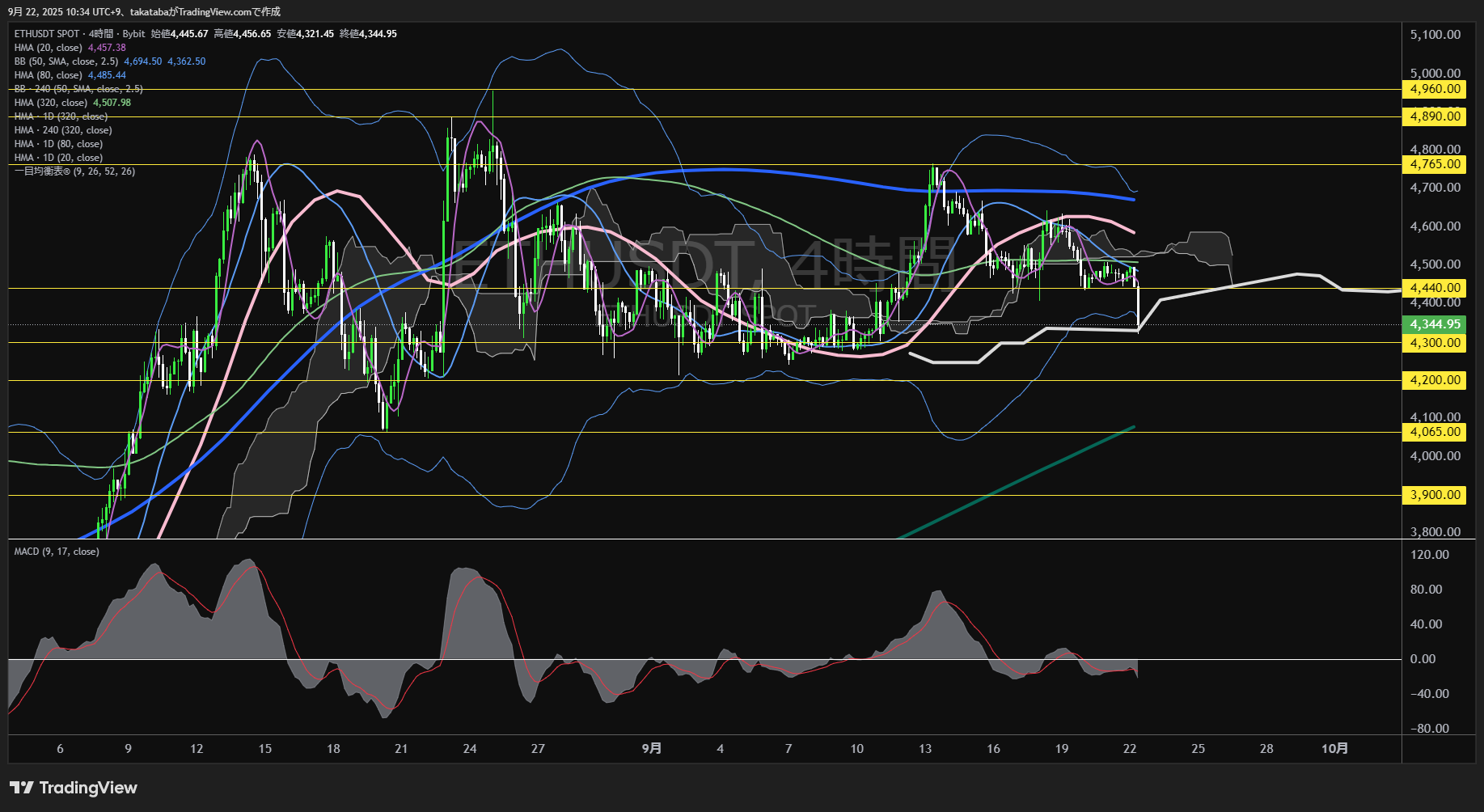Click the −80.00 MACD axis value
The height and width of the screenshot is (812, 1484).
pyautogui.click(x=1430, y=729)
